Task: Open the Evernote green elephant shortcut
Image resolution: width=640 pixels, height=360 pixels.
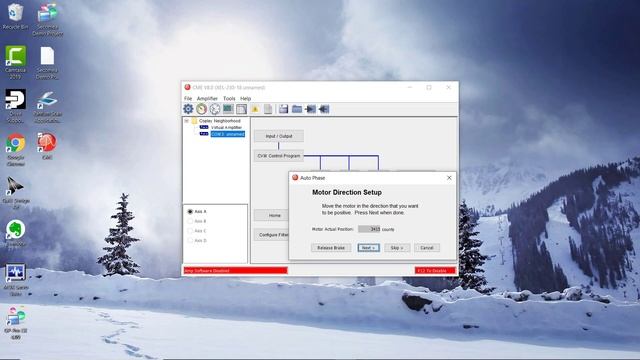Action: [16, 233]
